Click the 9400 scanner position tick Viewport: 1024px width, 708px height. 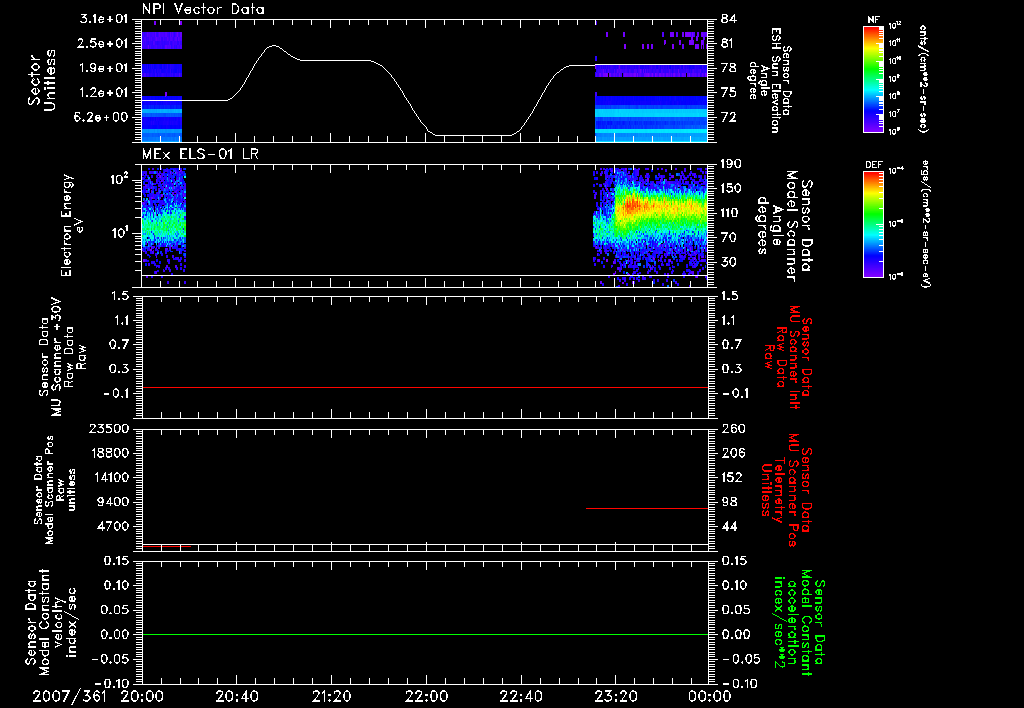(x=113, y=502)
